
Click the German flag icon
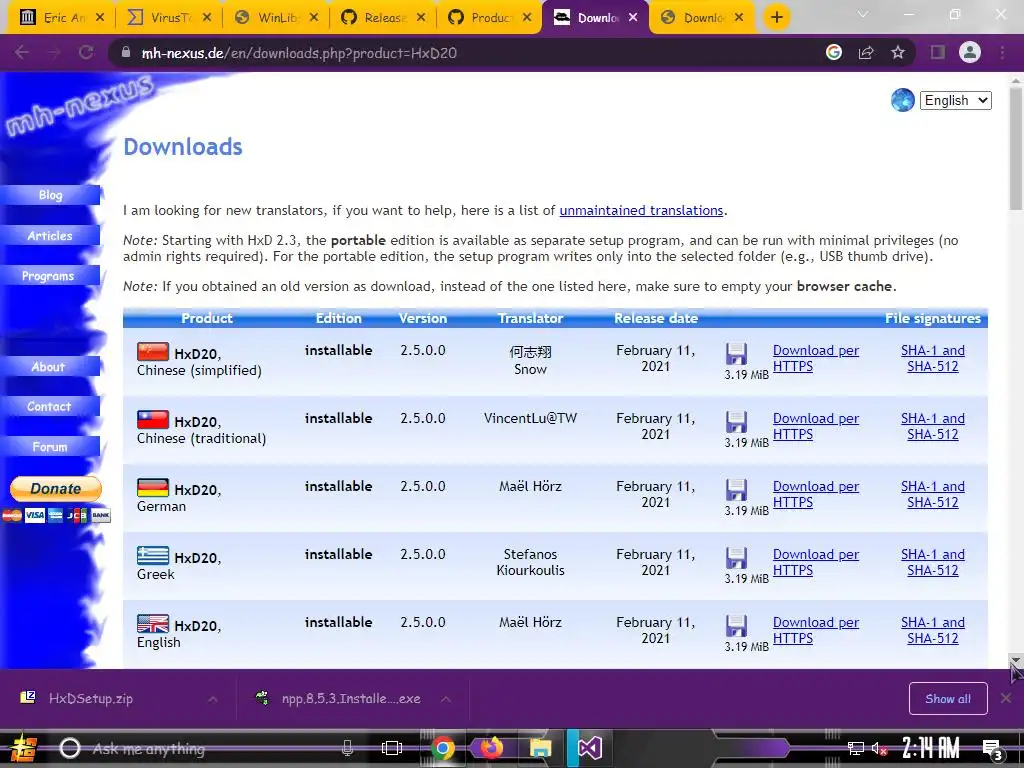coord(153,487)
